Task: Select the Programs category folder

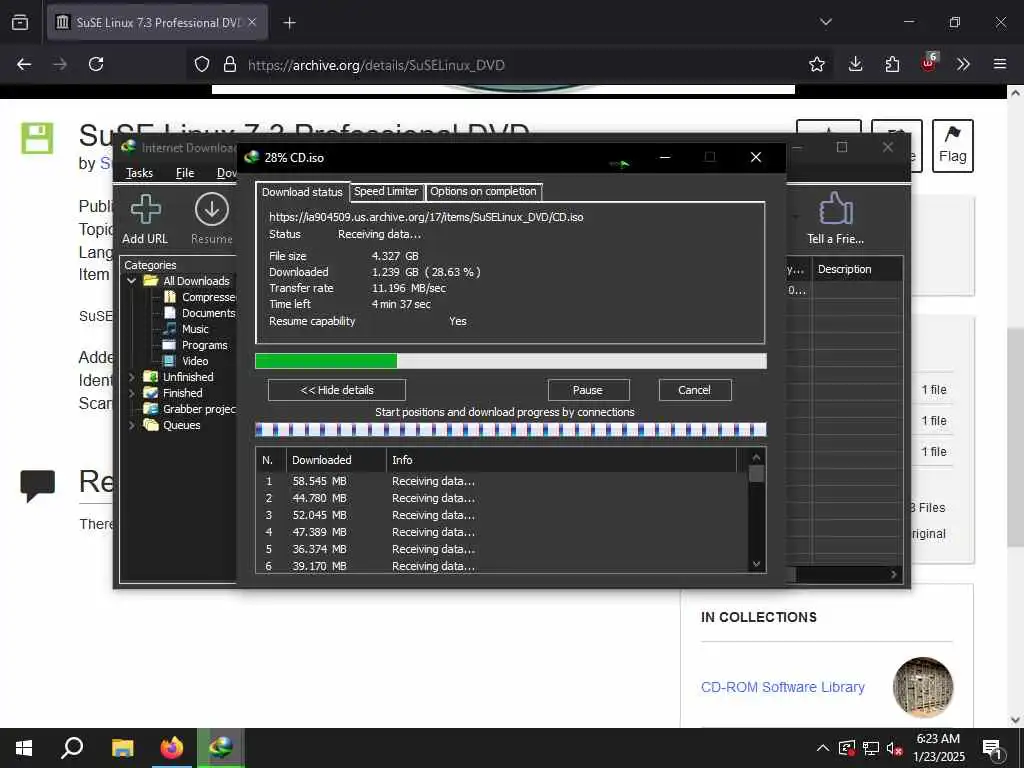Action: (x=196, y=345)
